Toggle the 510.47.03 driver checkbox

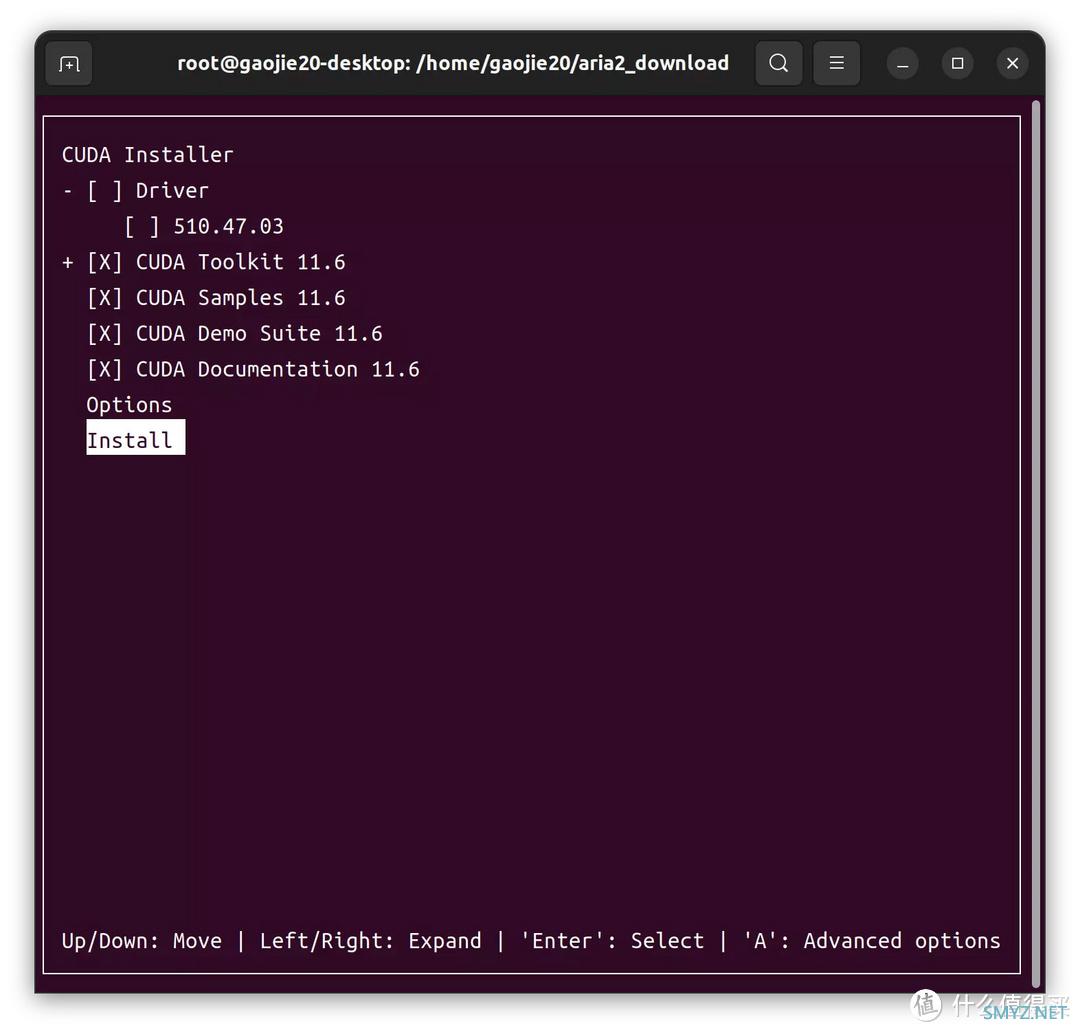142,227
